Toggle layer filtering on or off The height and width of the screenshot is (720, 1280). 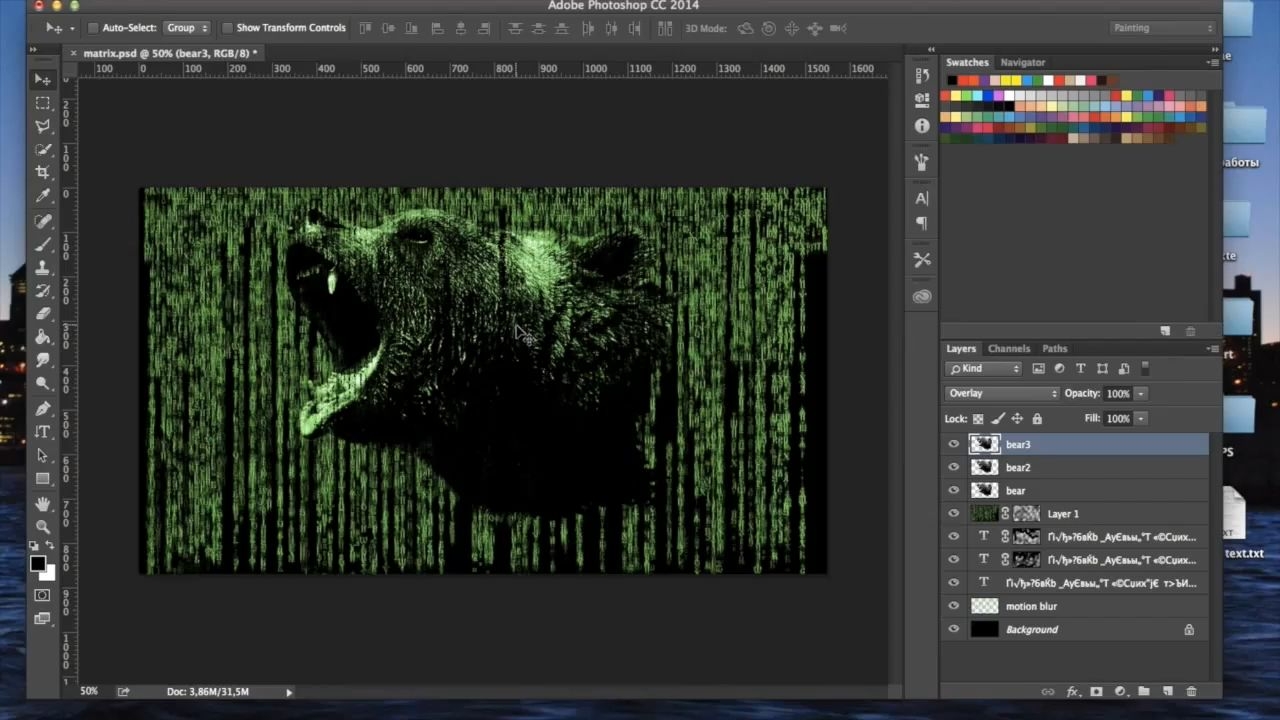[1145, 368]
